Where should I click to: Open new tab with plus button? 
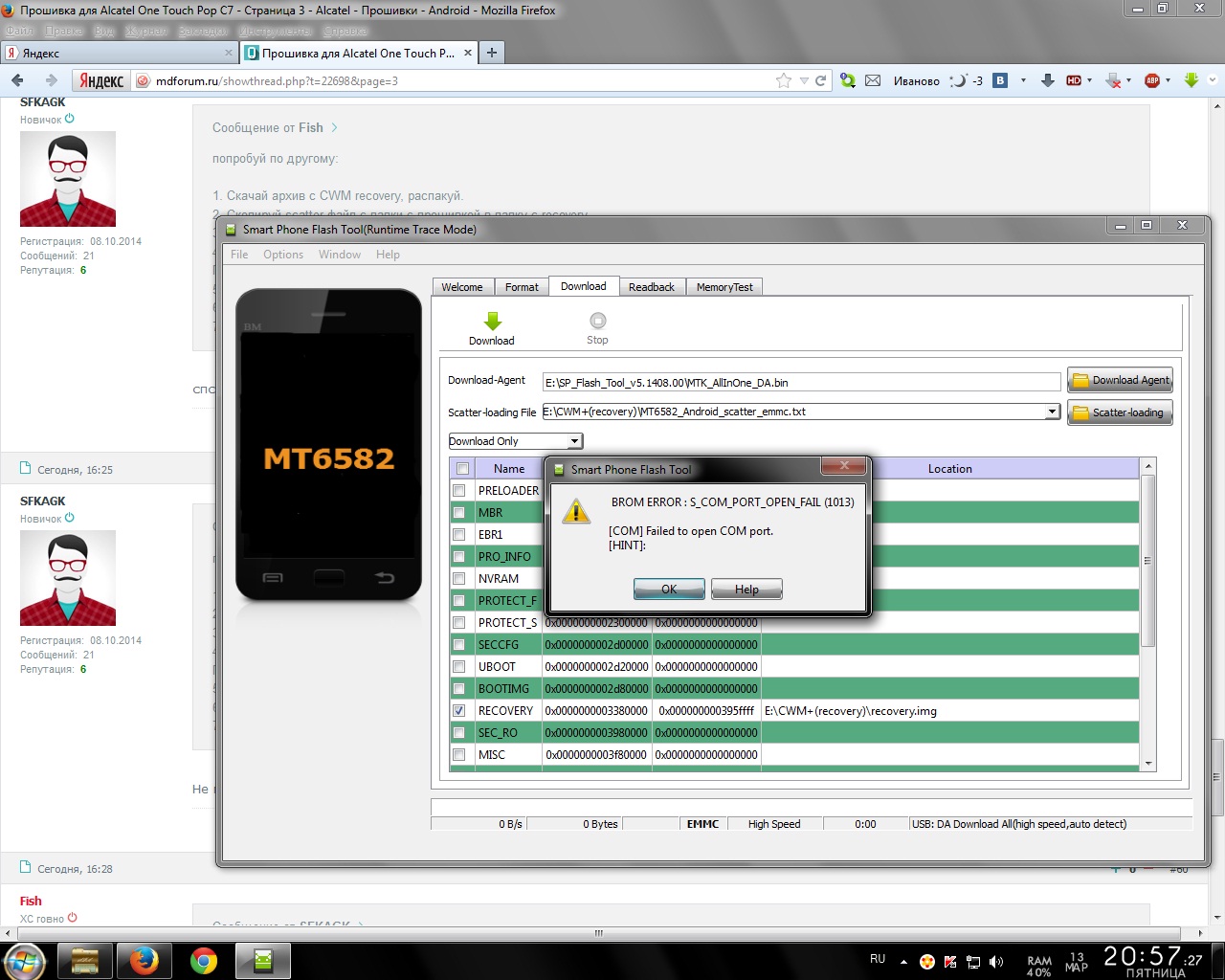(492, 53)
